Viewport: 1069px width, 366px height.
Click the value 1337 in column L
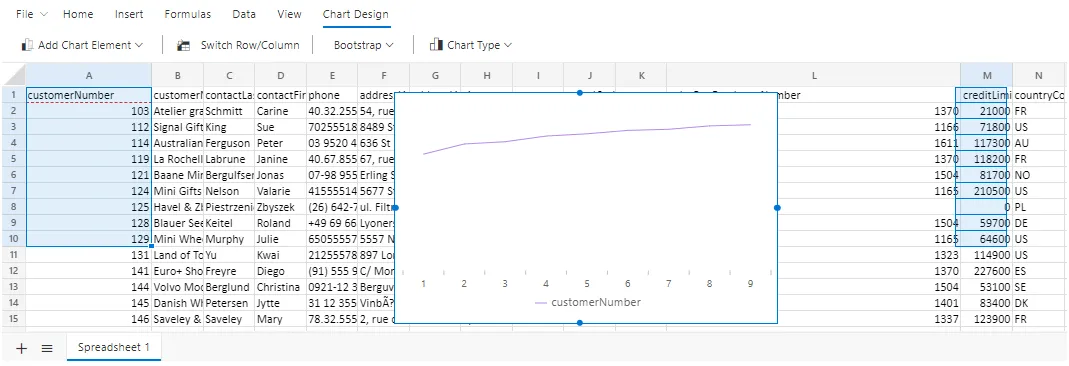947,319
